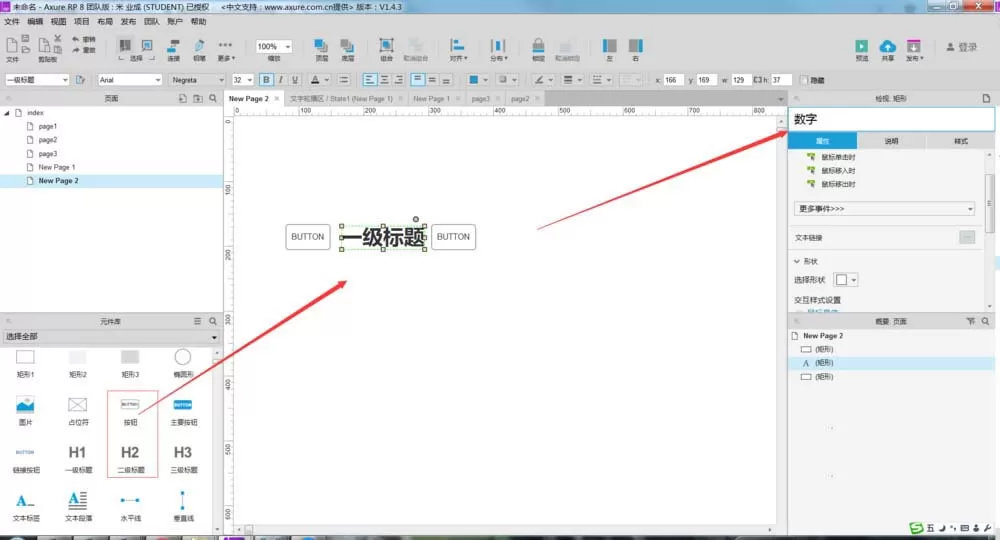Open the 更多事件>>> dropdown
Image resolution: width=1000 pixels, height=540 pixels.
[885, 208]
